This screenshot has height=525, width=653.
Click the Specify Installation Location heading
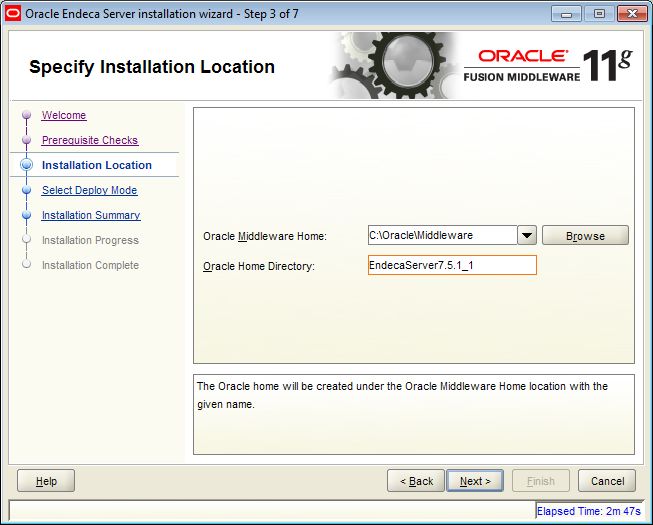(152, 67)
